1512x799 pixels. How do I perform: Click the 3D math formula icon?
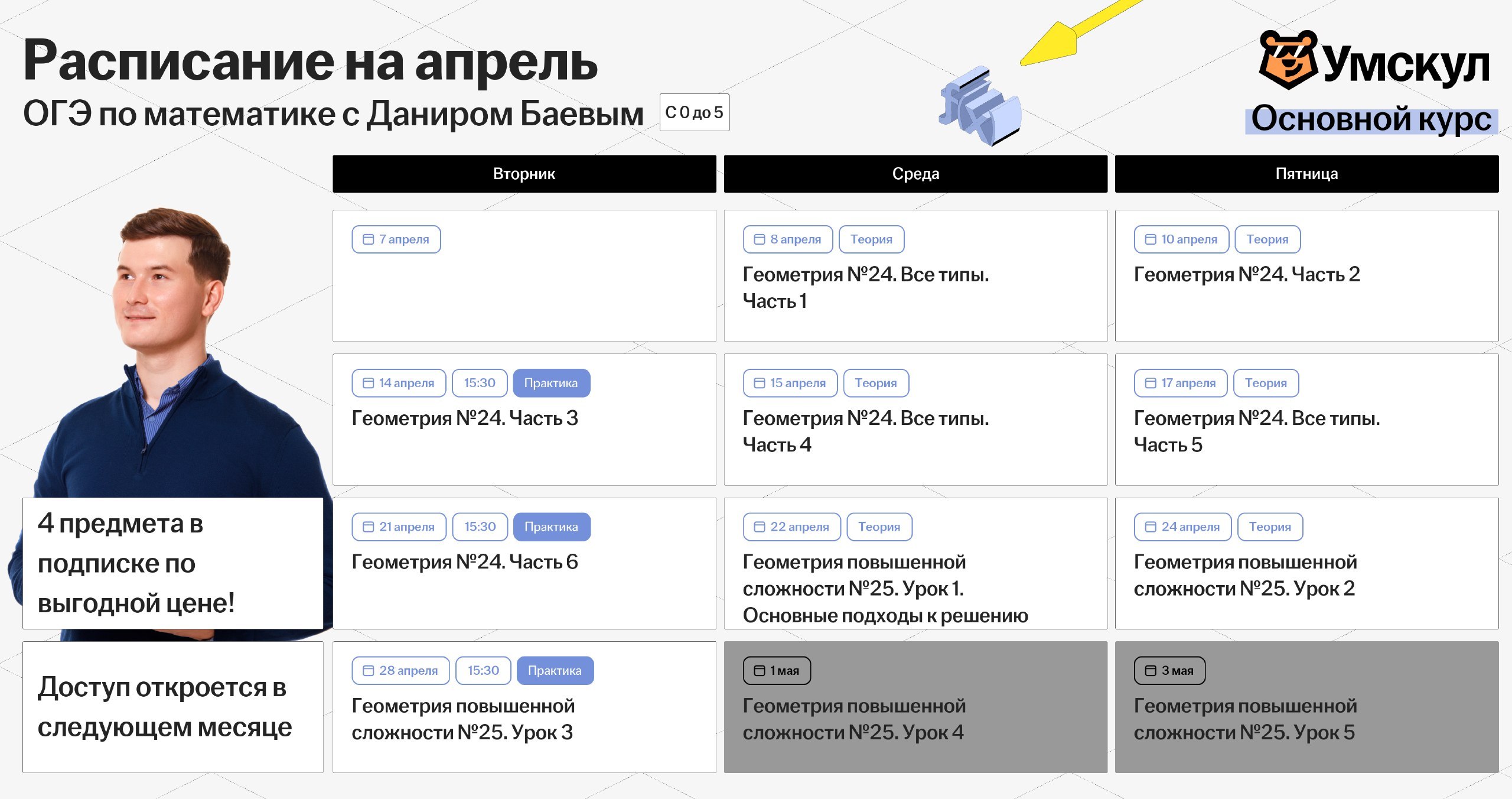tap(980, 106)
